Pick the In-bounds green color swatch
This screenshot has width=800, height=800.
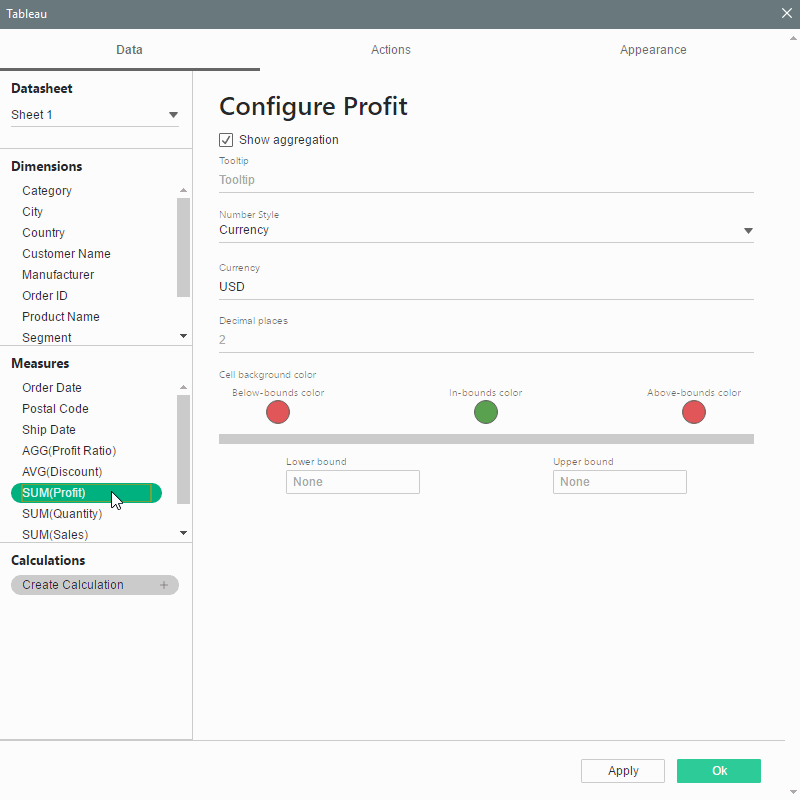pos(486,412)
